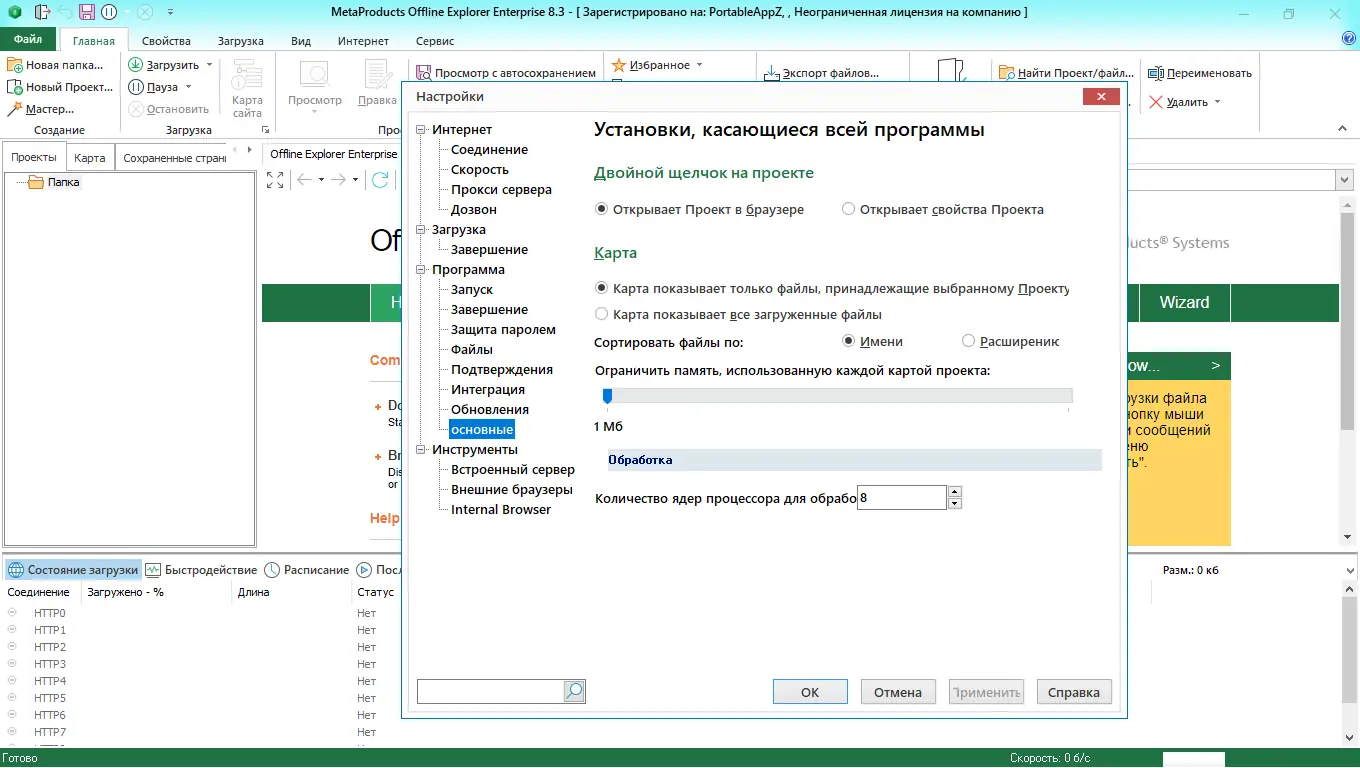Sort files by Имени radio button
Screen dimensions: 1360x768
(x=848, y=341)
